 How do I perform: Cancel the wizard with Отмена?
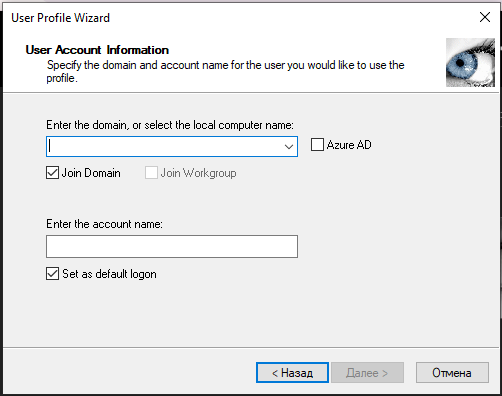pyautogui.click(x=452, y=373)
